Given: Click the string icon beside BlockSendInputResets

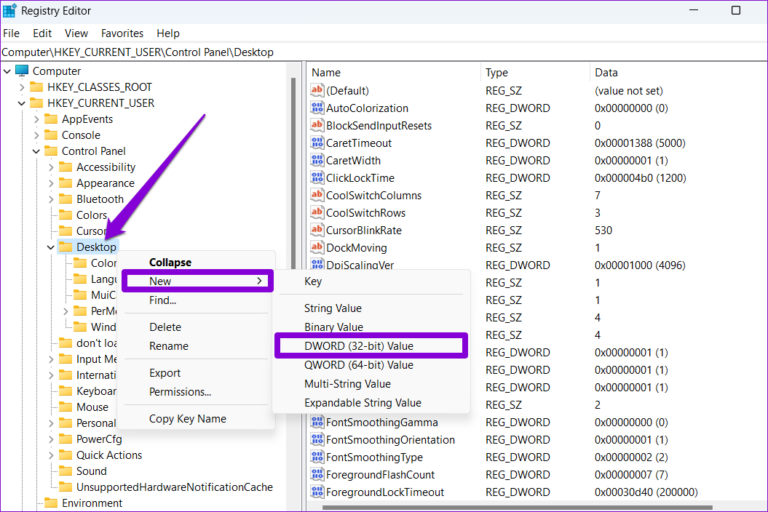Looking at the screenshot, I should pyautogui.click(x=318, y=126).
